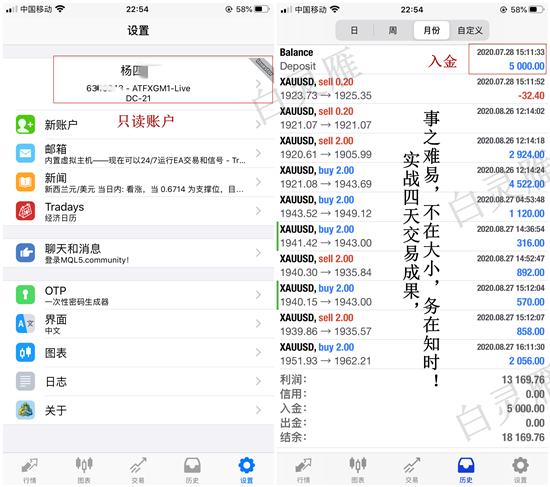The image size is (550, 487).
Task: Open the gray Journal log icon
Action: 25,381
